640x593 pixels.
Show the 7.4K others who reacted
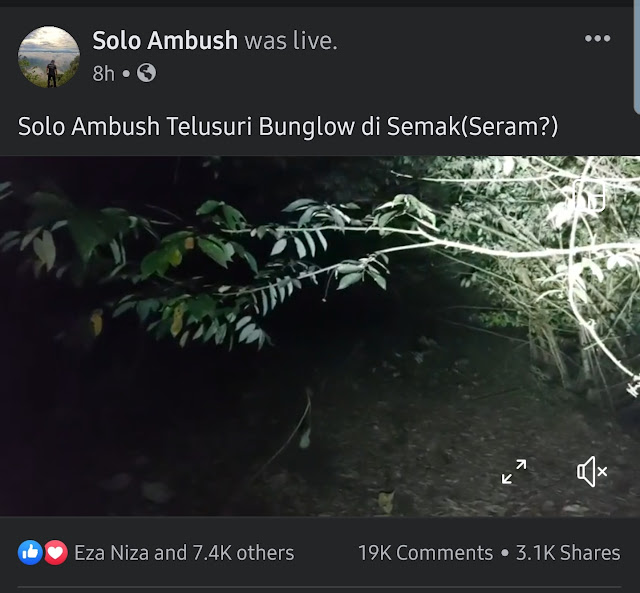click(x=243, y=553)
